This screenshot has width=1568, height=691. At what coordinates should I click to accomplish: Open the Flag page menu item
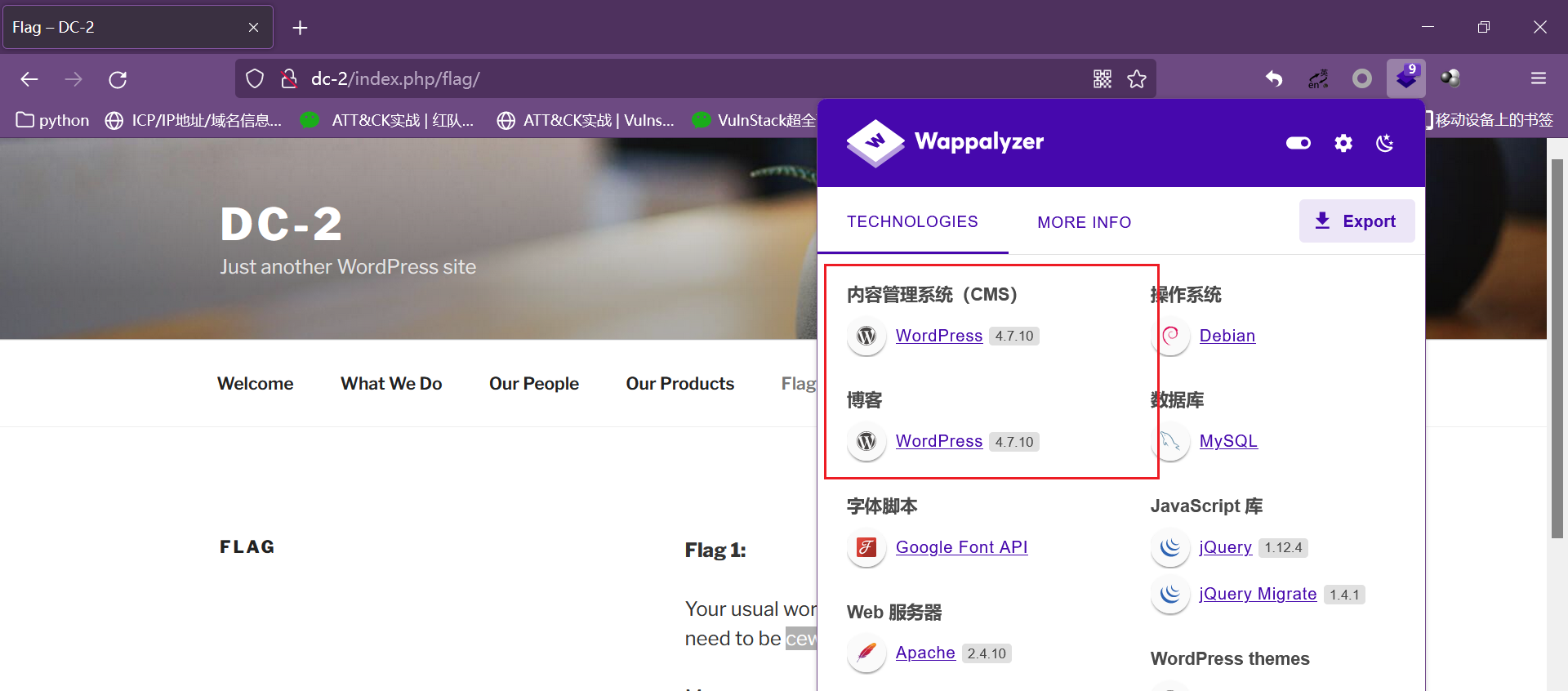click(x=799, y=383)
